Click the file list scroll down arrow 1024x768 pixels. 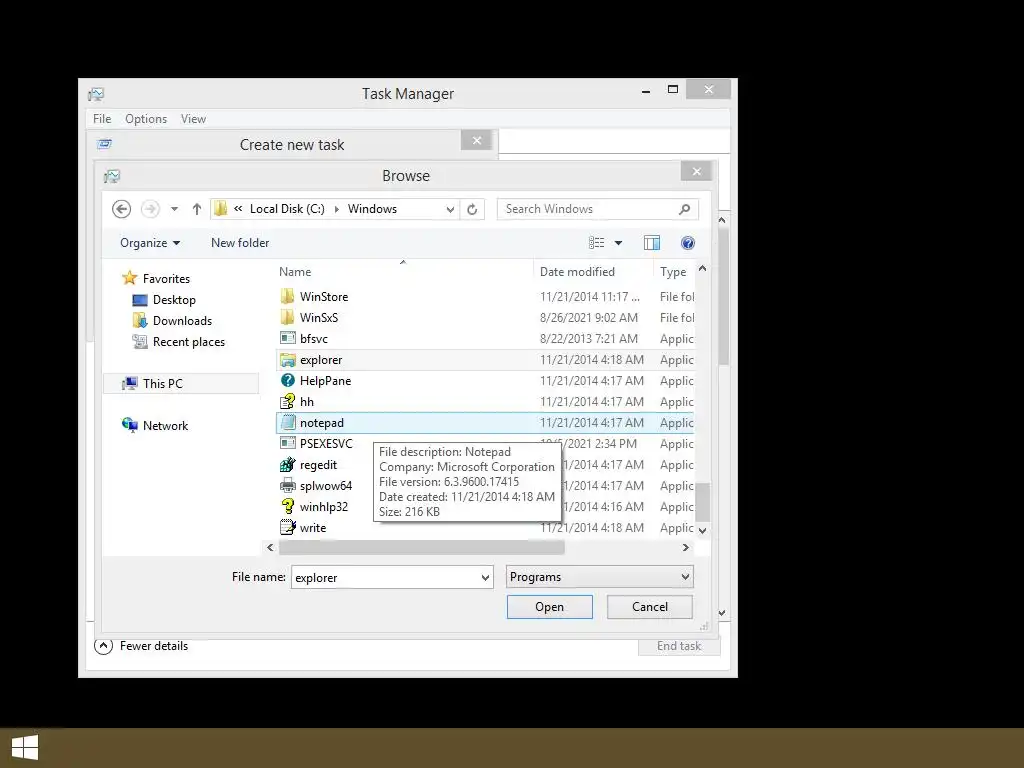pyautogui.click(x=702, y=530)
